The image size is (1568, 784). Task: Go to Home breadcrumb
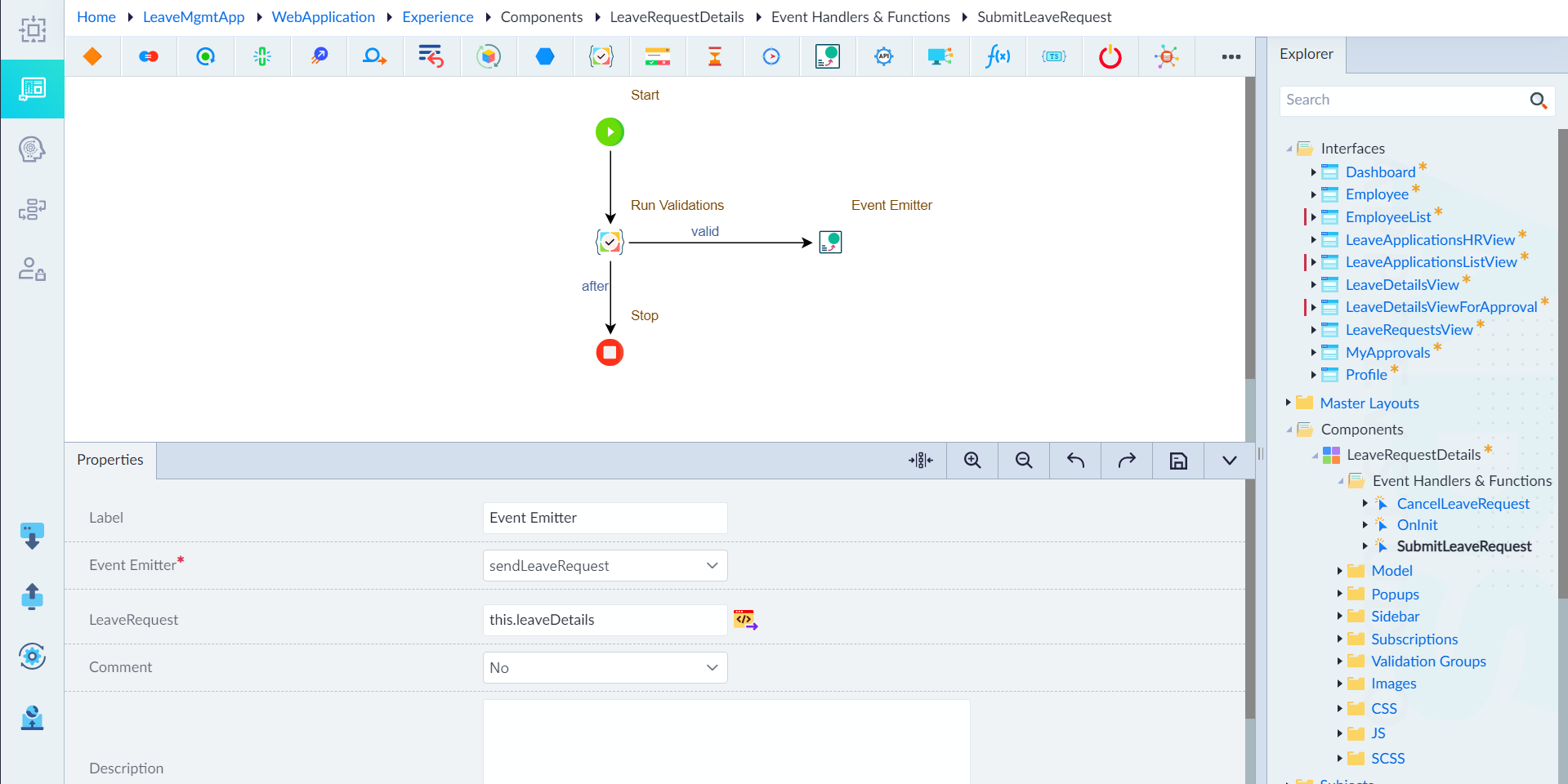(96, 17)
